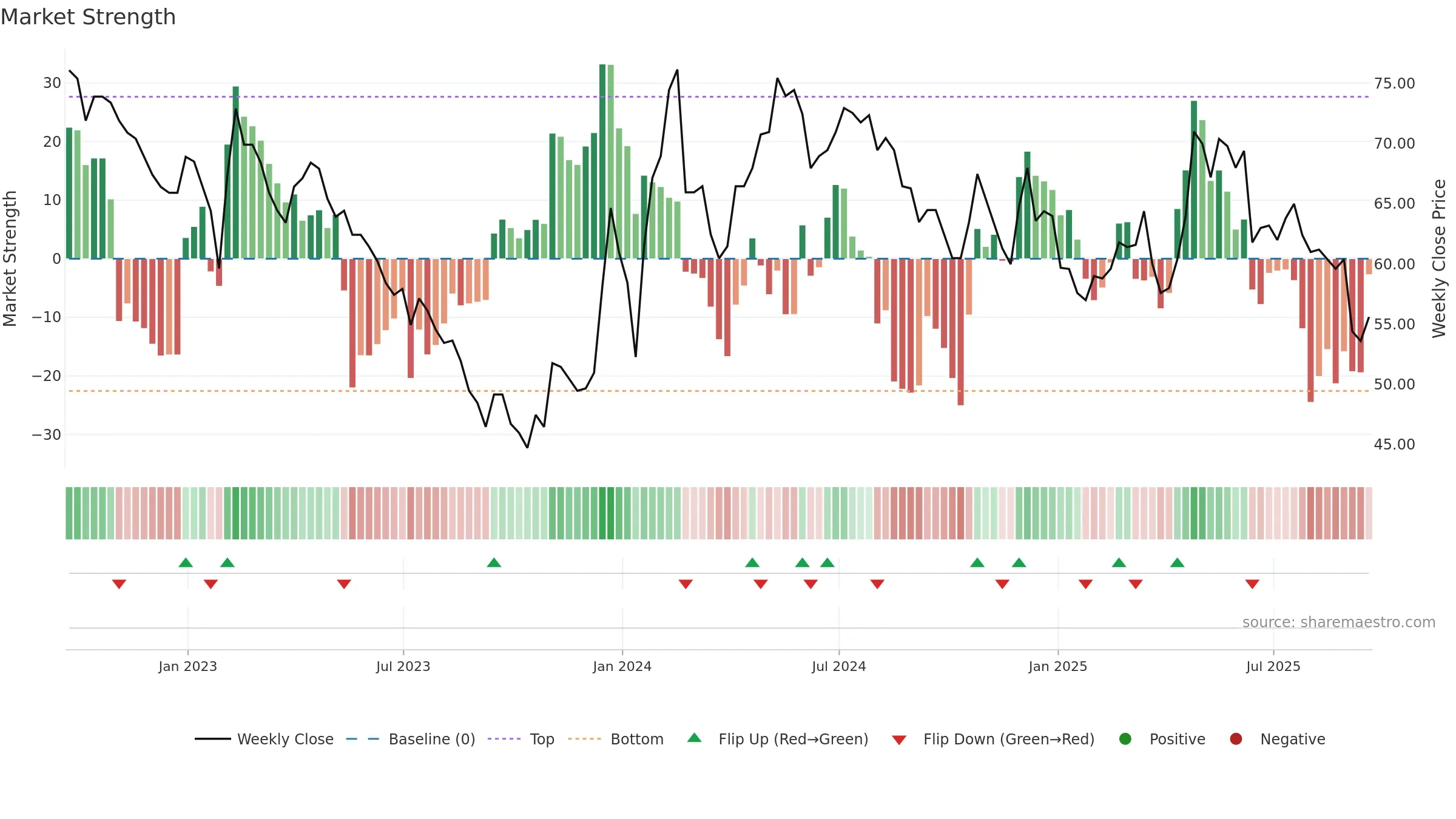Toggle the Negative legend entry
This screenshot has width=1456, height=819.
tap(1277, 739)
